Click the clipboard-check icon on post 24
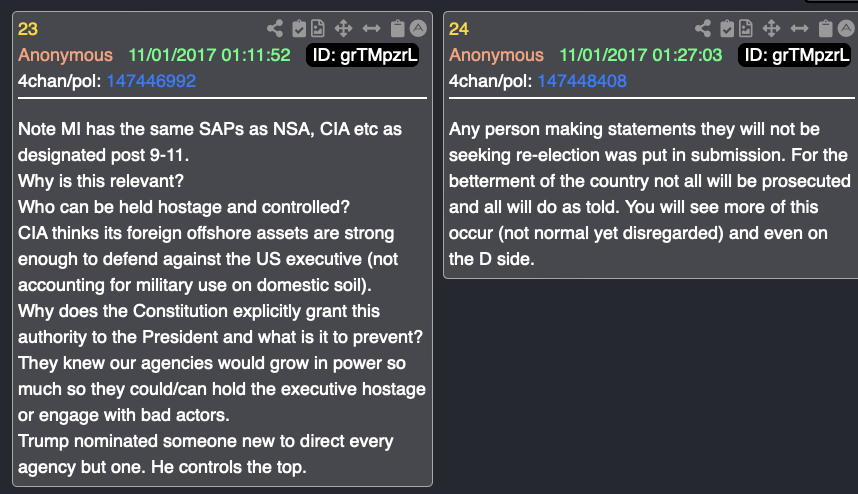This screenshot has height=494, width=858. 727,29
